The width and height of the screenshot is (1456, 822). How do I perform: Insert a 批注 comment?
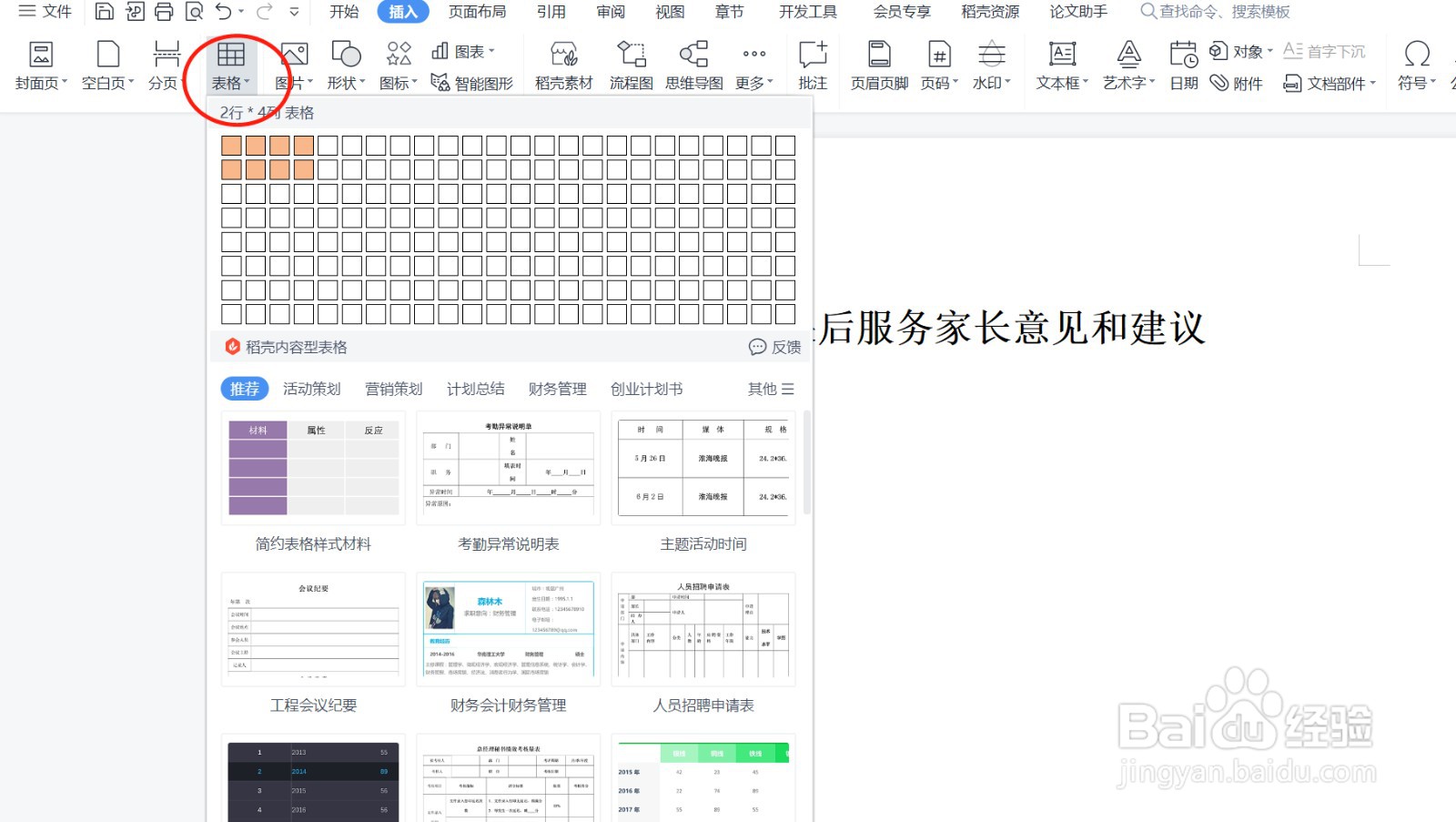click(x=811, y=64)
